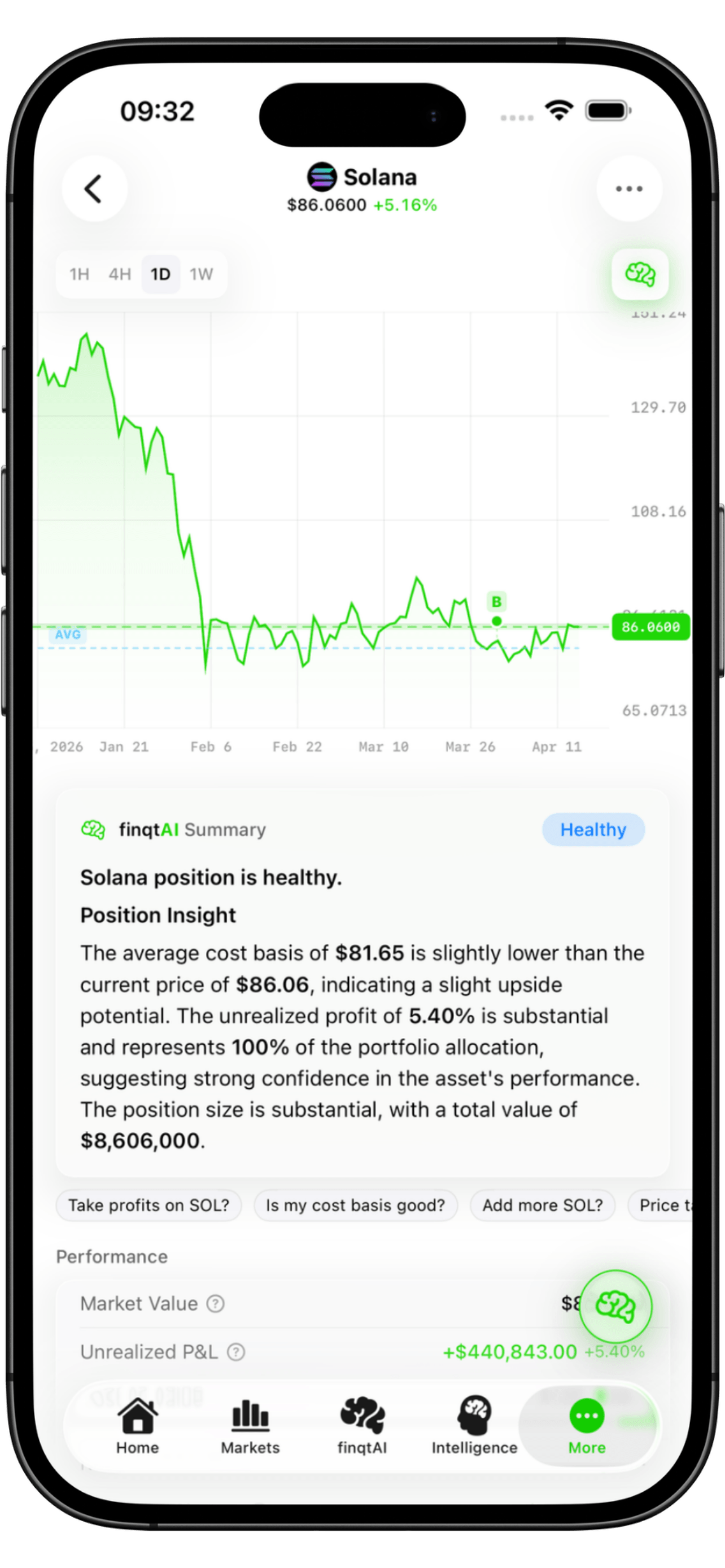This screenshot has height=1568, width=725.
Task: Open the More tab
Action: [587, 1426]
